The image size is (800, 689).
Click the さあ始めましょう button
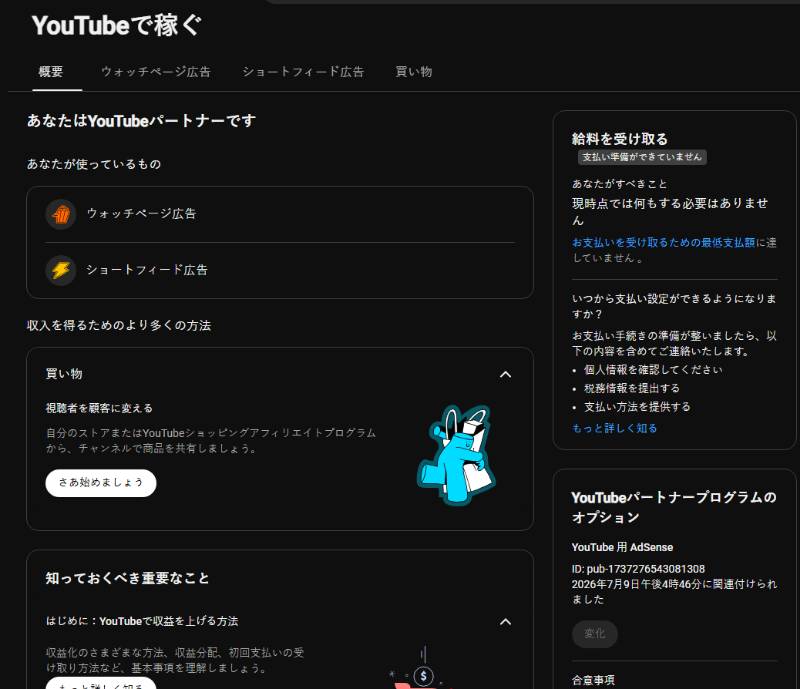tap(101, 483)
